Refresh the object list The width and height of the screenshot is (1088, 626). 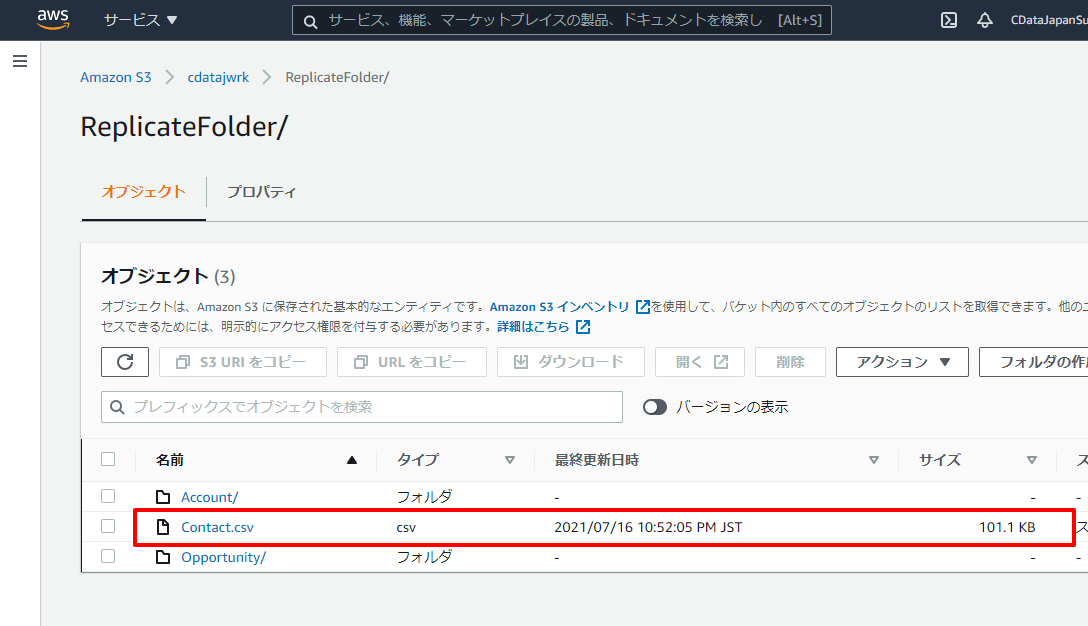124,362
